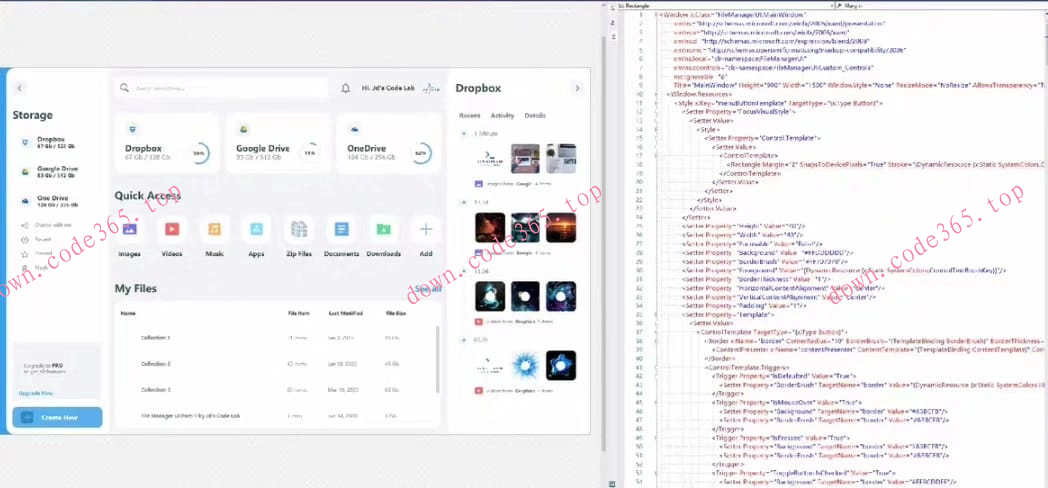Select the Dropbox storage card
This screenshot has height=488, width=1048.
166,144
